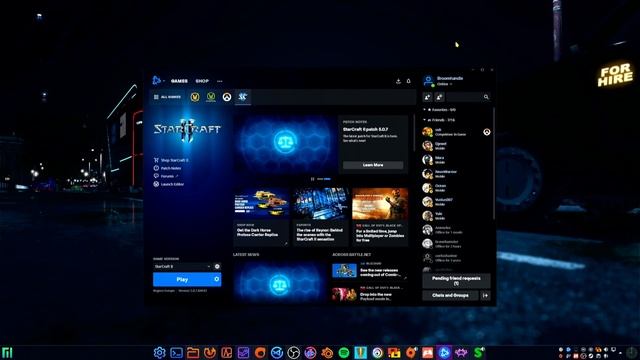This screenshot has width=640, height=360.
Task: Open the Patch Notes link
Action: pyautogui.click(x=167, y=168)
